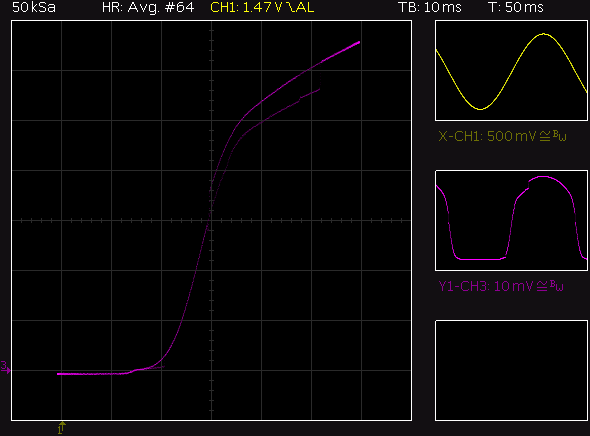590x436 pixels.
Task: Click the magenta XY curve upper endpoint
Action: coord(359,43)
